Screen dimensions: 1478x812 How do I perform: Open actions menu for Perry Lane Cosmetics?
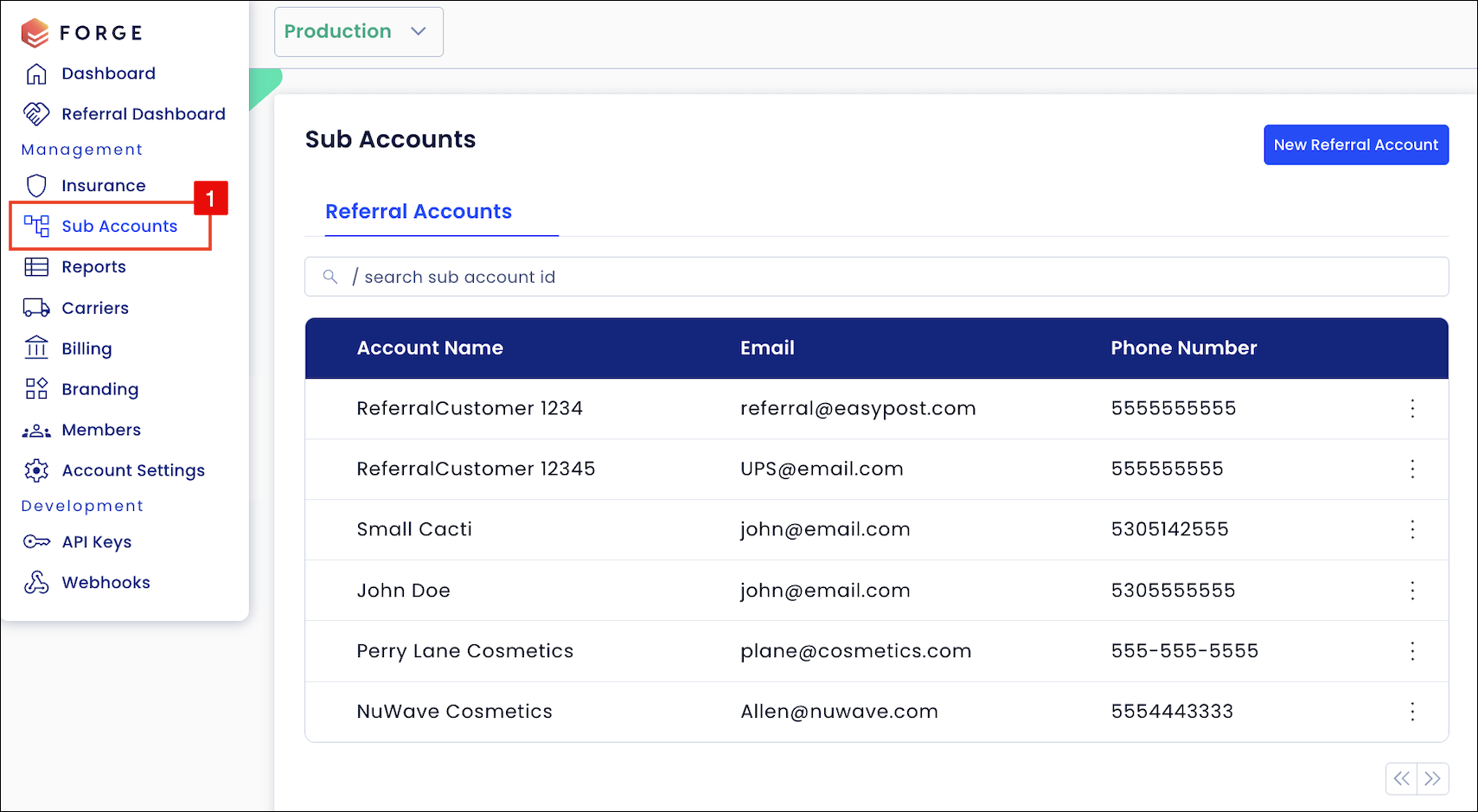point(1412,651)
